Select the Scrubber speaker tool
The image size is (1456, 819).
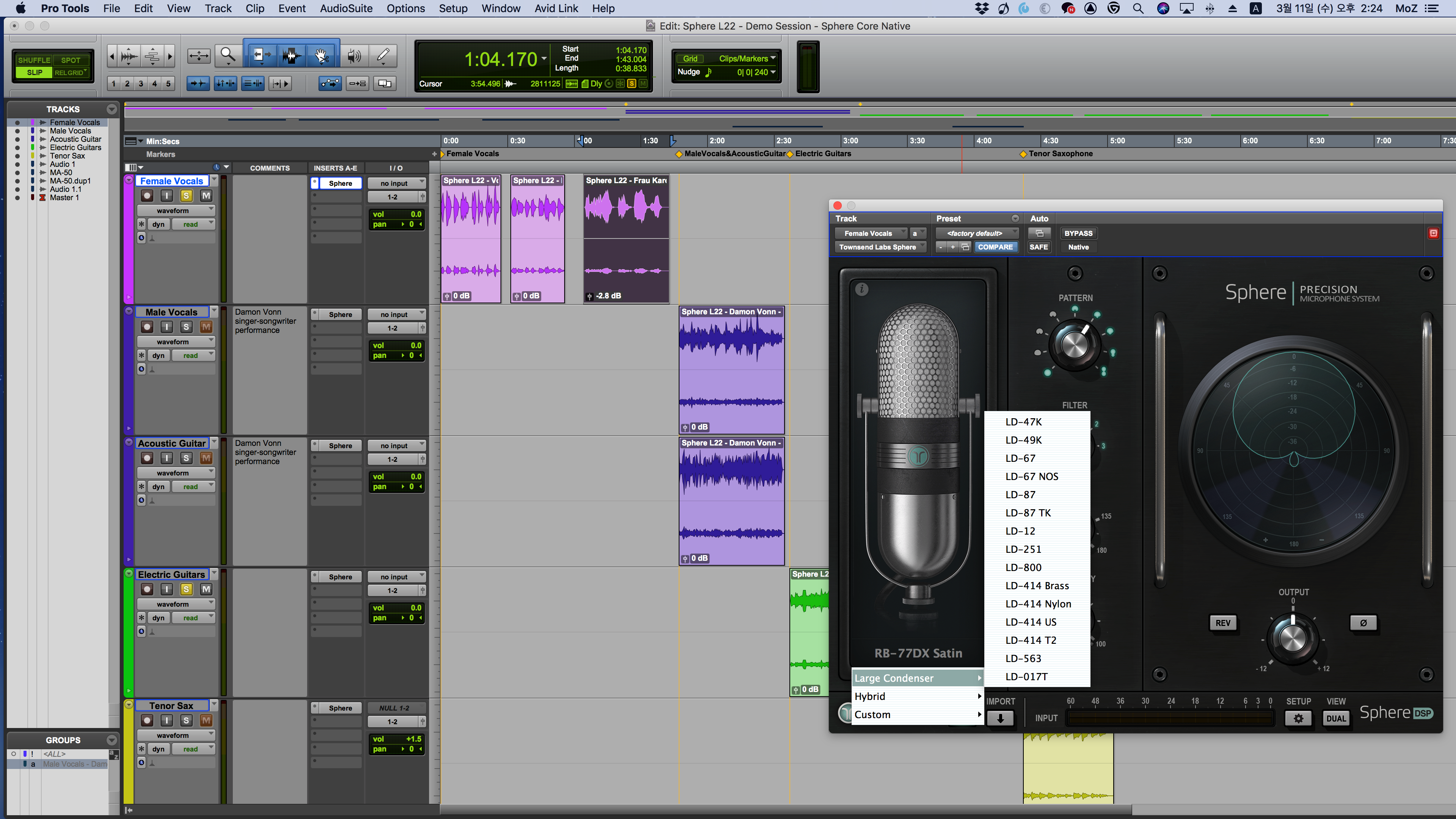tap(355, 55)
